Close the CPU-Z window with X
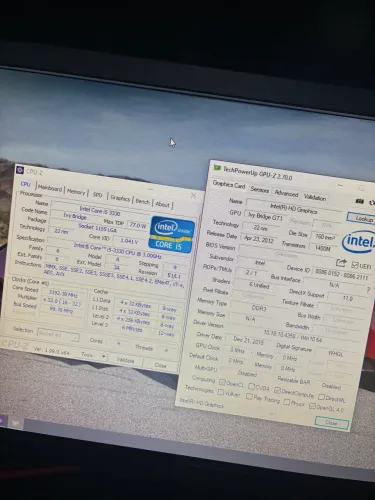Image resolution: width=375 pixels, height=500 pixels. point(193,196)
